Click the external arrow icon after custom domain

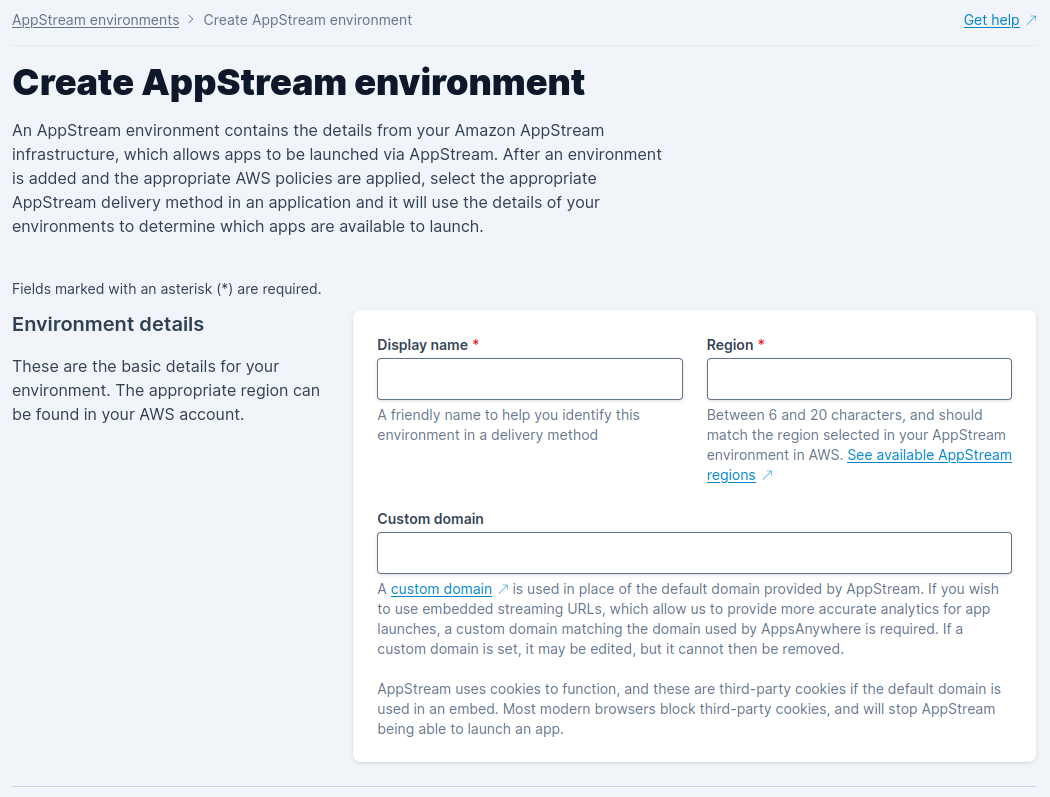[503, 589]
